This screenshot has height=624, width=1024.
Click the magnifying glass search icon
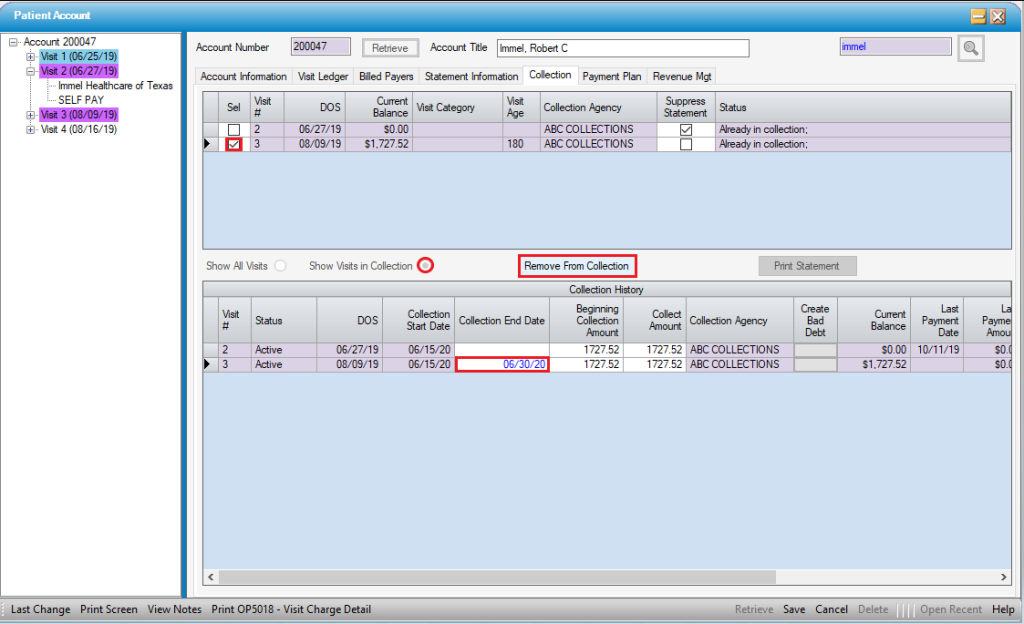click(x=969, y=48)
